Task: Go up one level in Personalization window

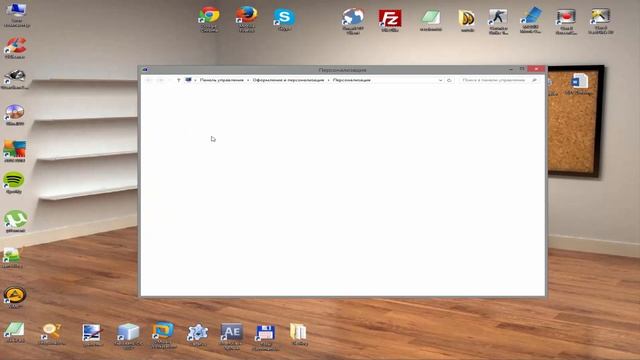Action: coord(178,80)
